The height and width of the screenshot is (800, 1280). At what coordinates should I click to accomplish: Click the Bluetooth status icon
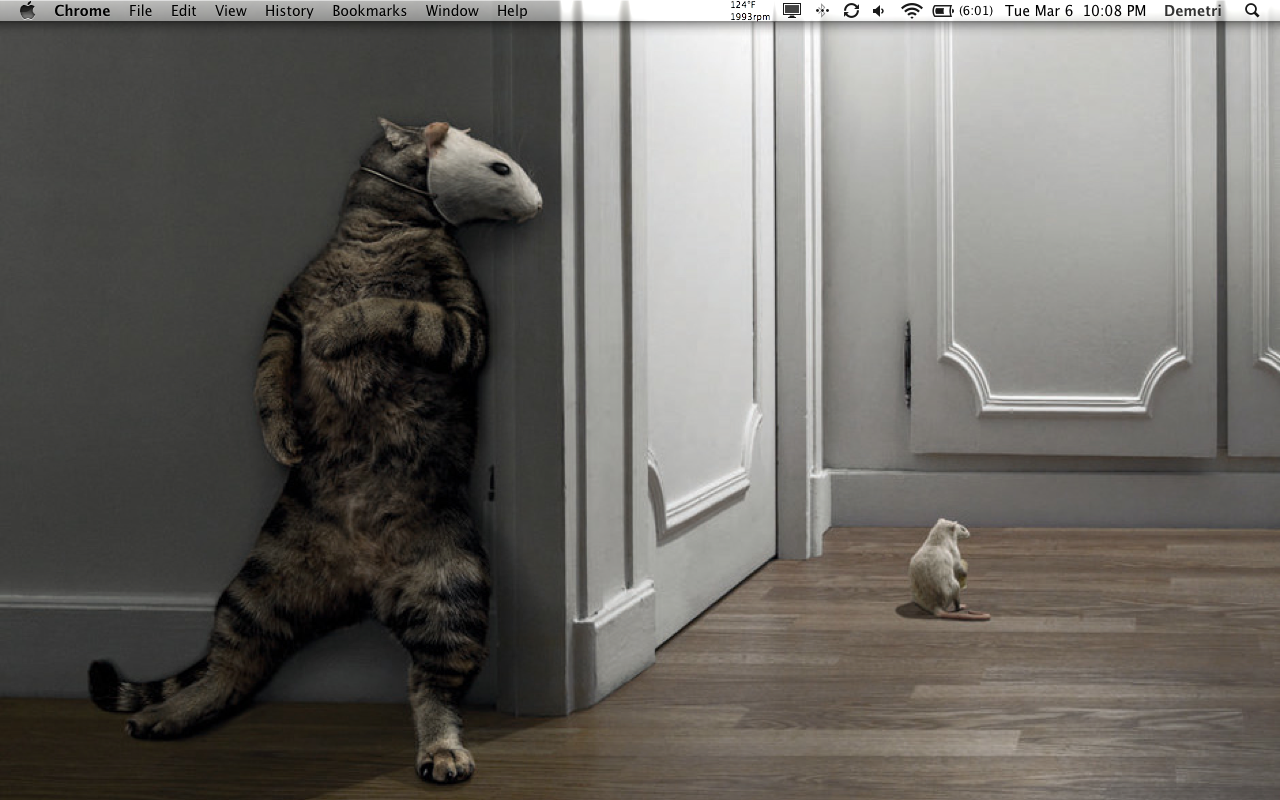(822, 11)
